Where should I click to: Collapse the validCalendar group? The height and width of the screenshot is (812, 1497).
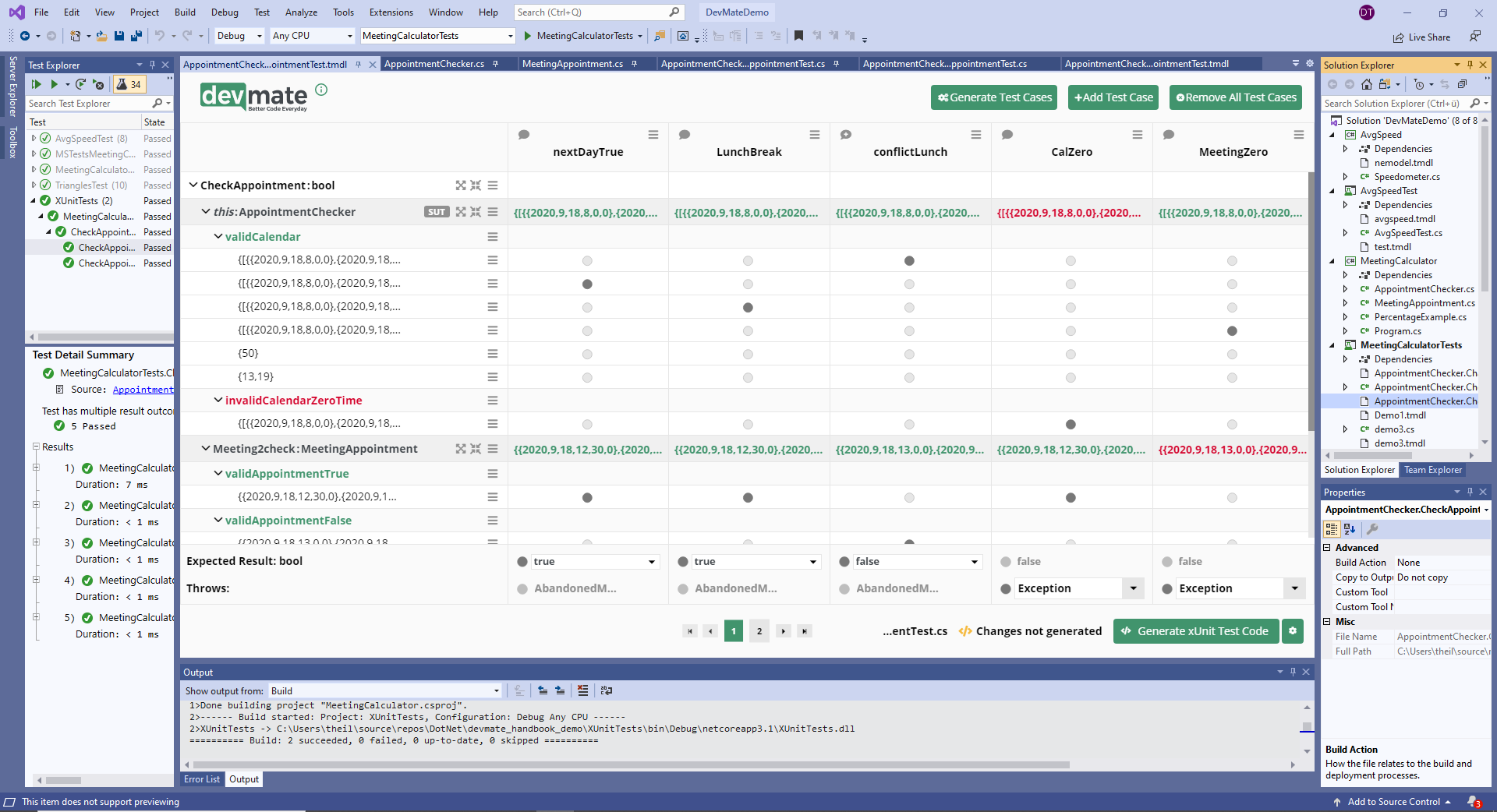218,236
